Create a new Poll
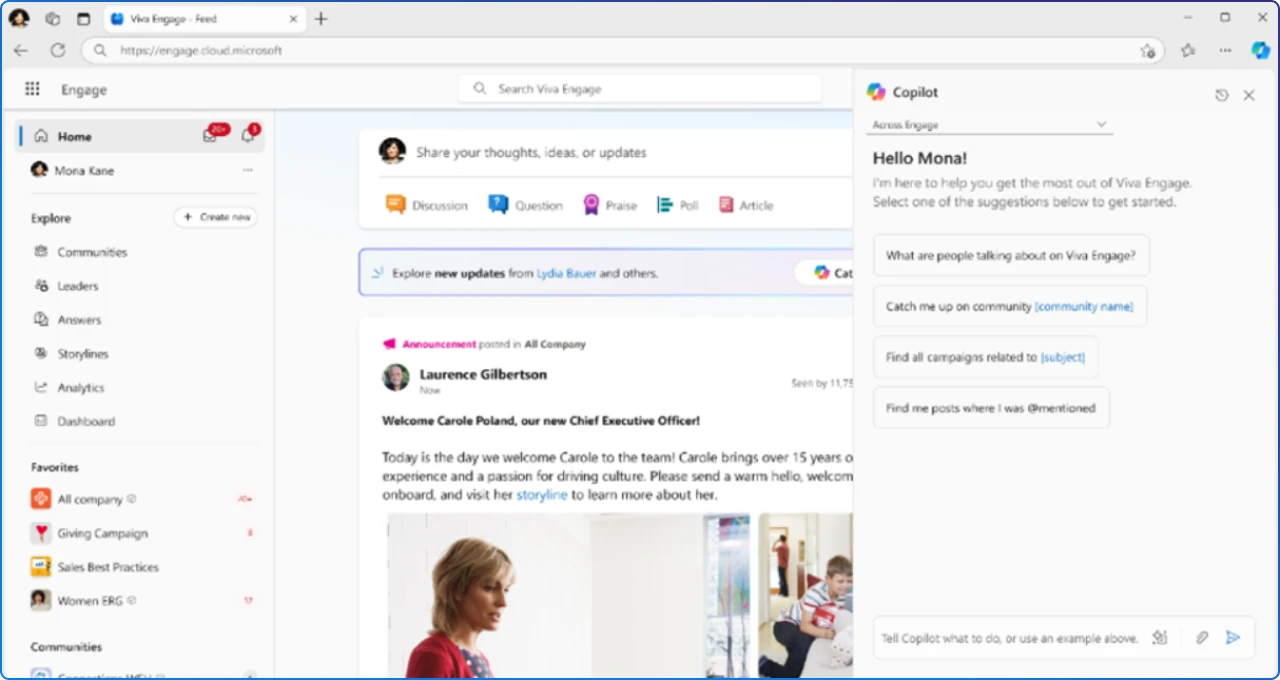The image size is (1280, 680). [678, 205]
